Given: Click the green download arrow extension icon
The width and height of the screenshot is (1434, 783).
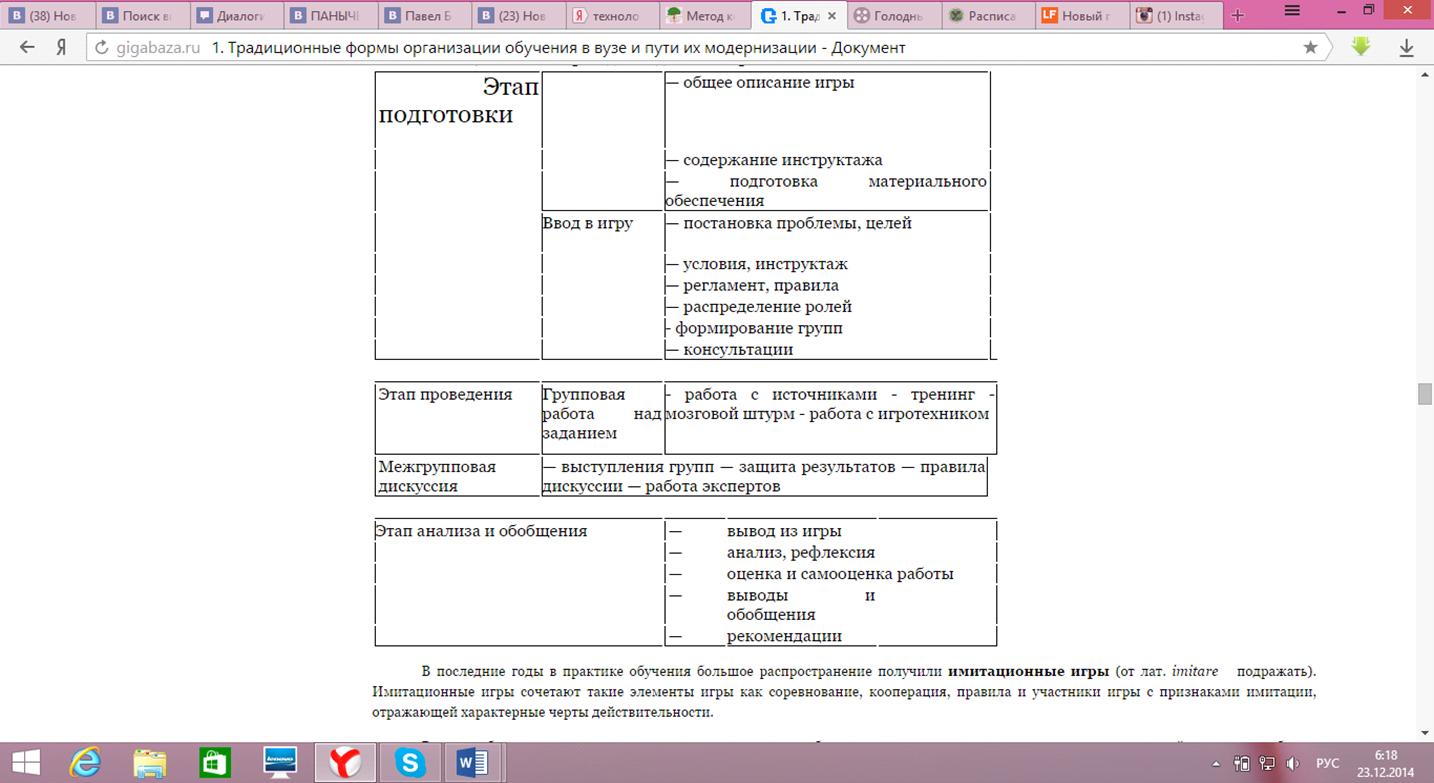Looking at the screenshot, I should 1360,46.
